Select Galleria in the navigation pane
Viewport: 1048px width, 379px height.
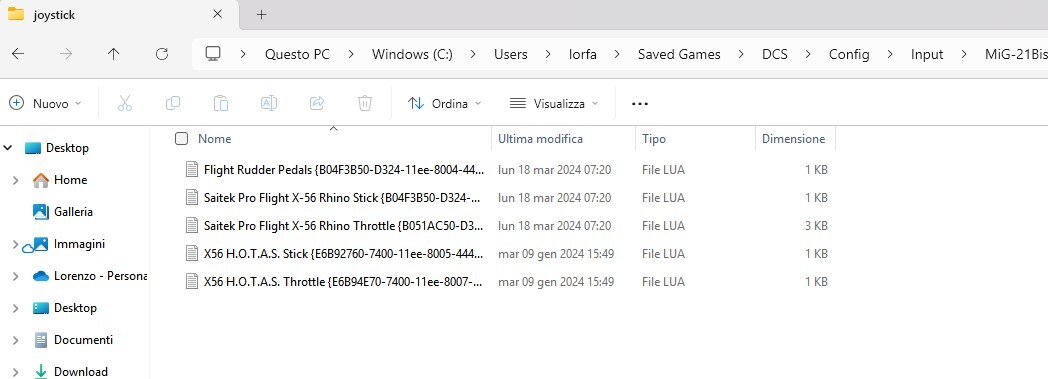point(74,212)
